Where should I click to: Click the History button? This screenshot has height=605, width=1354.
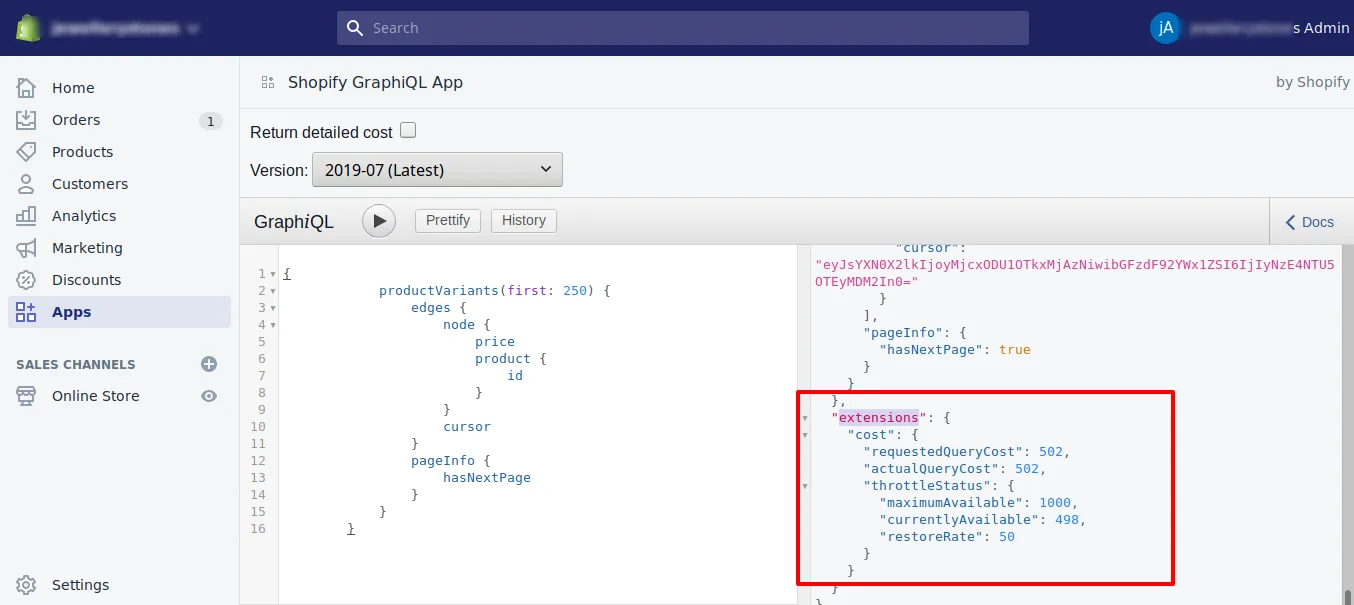tap(524, 221)
